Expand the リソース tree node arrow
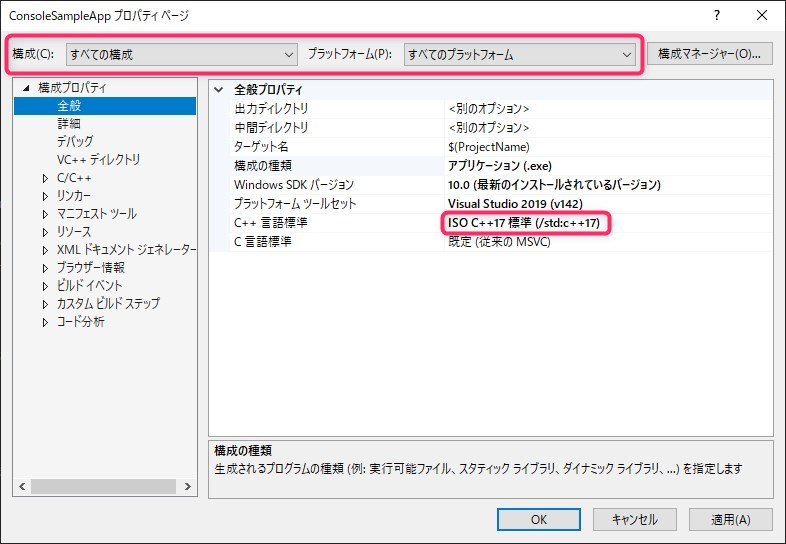The height and width of the screenshot is (544, 786). click(45, 232)
